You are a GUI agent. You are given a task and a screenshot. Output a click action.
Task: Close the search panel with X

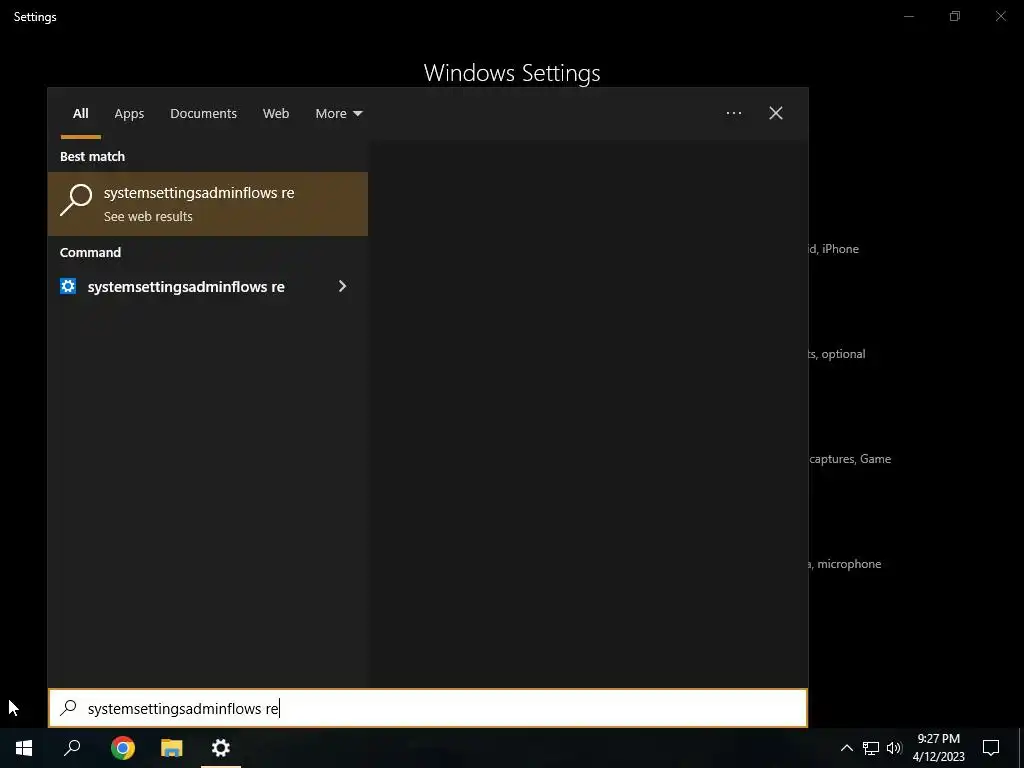click(x=776, y=113)
